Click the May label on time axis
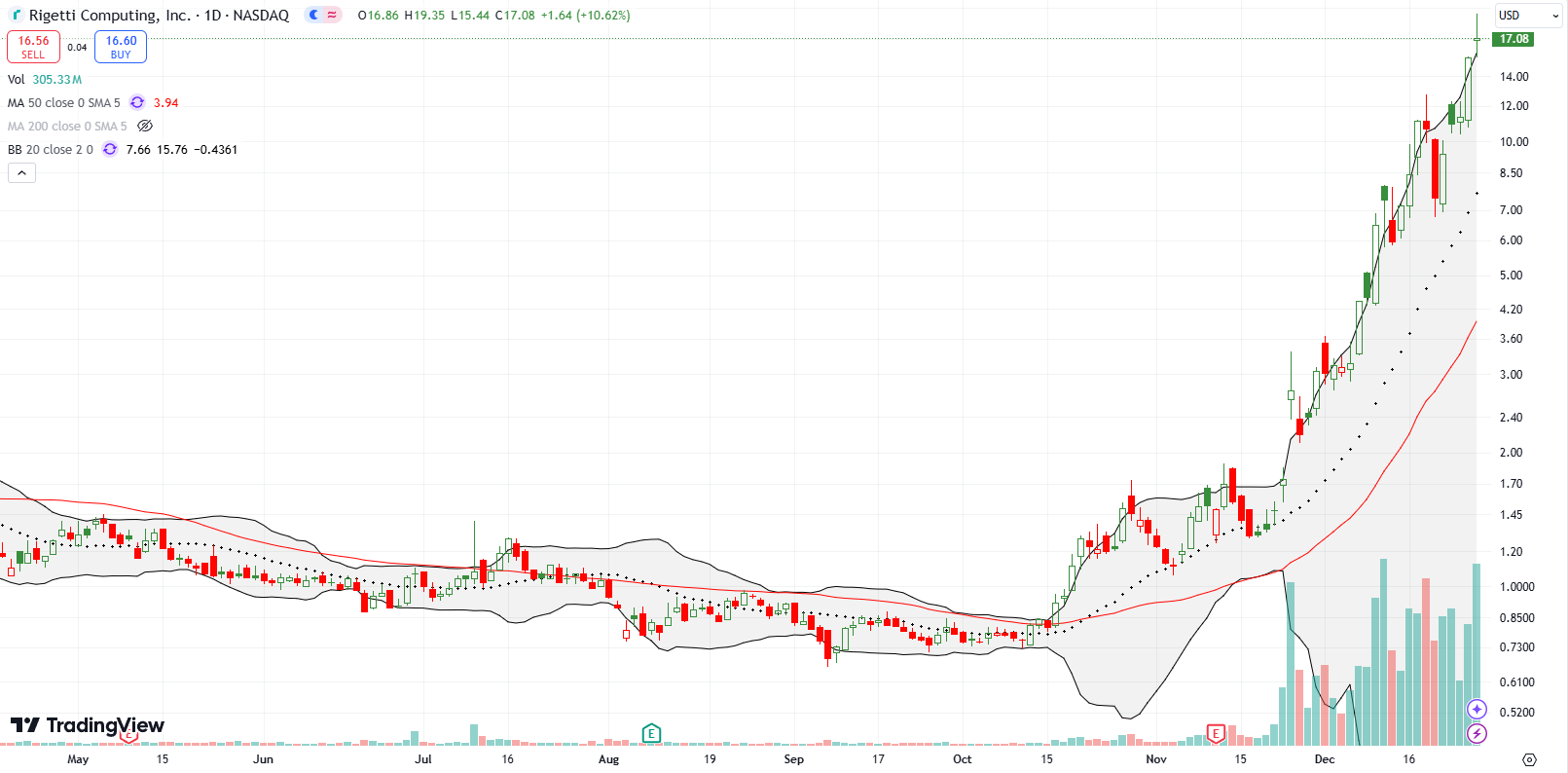 78,759
